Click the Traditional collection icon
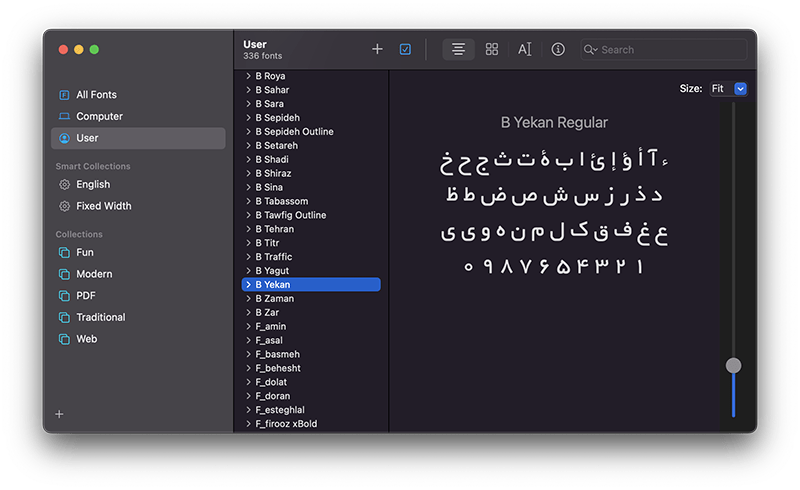The width and height of the screenshot is (800, 490). [x=64, y=317]
